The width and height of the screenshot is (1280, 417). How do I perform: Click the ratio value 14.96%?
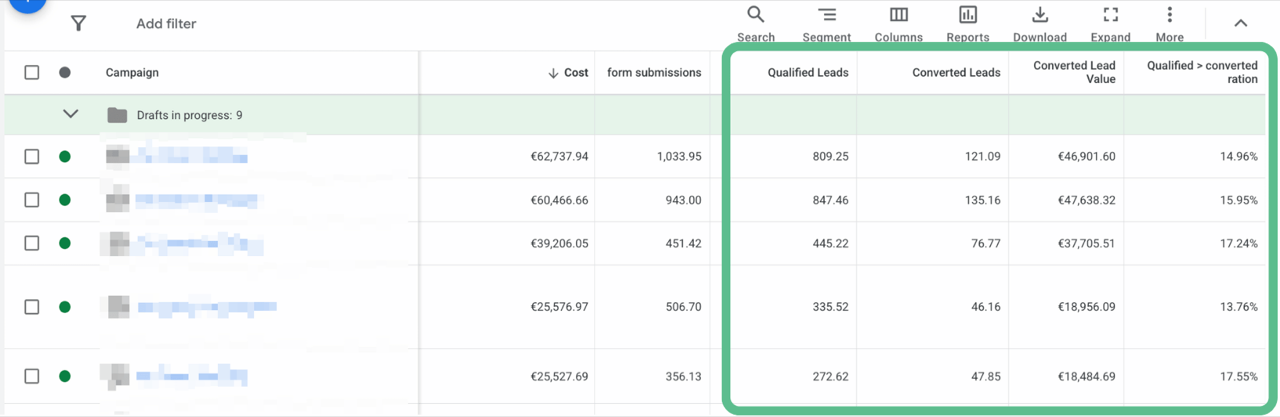click(1239, 157)
